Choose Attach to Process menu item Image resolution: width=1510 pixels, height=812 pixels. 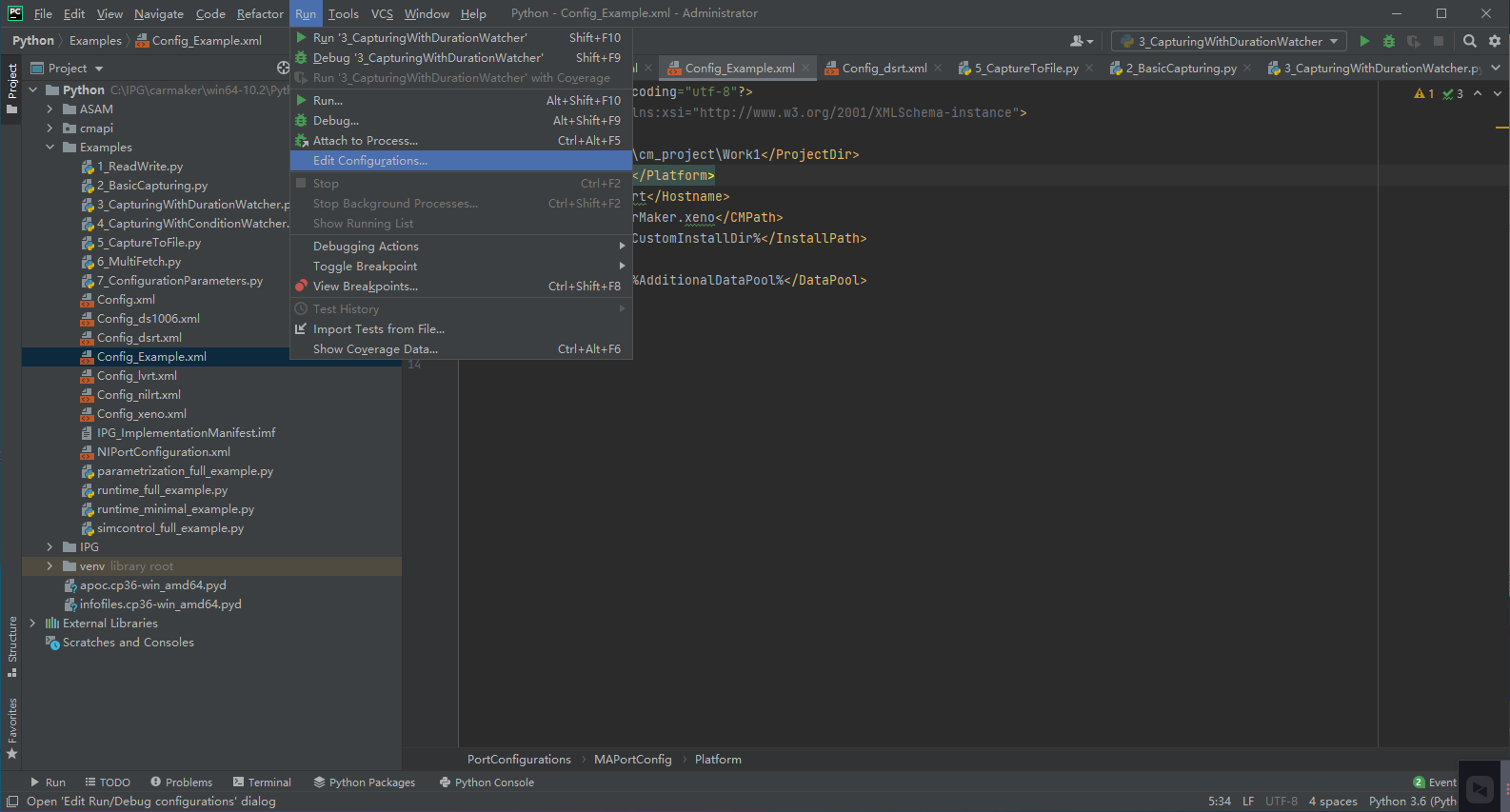(x=461, y=141)
